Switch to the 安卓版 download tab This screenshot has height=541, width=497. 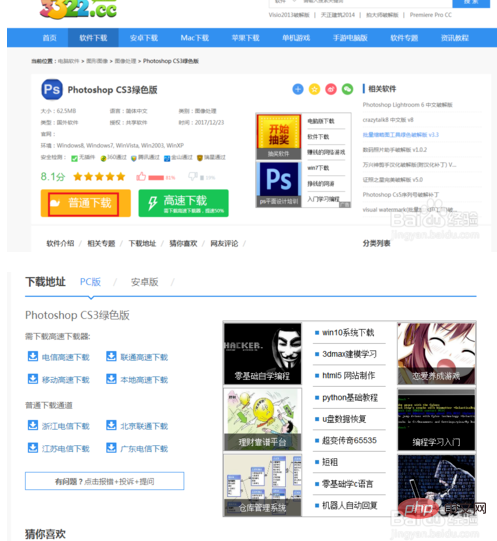tap(145, 282)
